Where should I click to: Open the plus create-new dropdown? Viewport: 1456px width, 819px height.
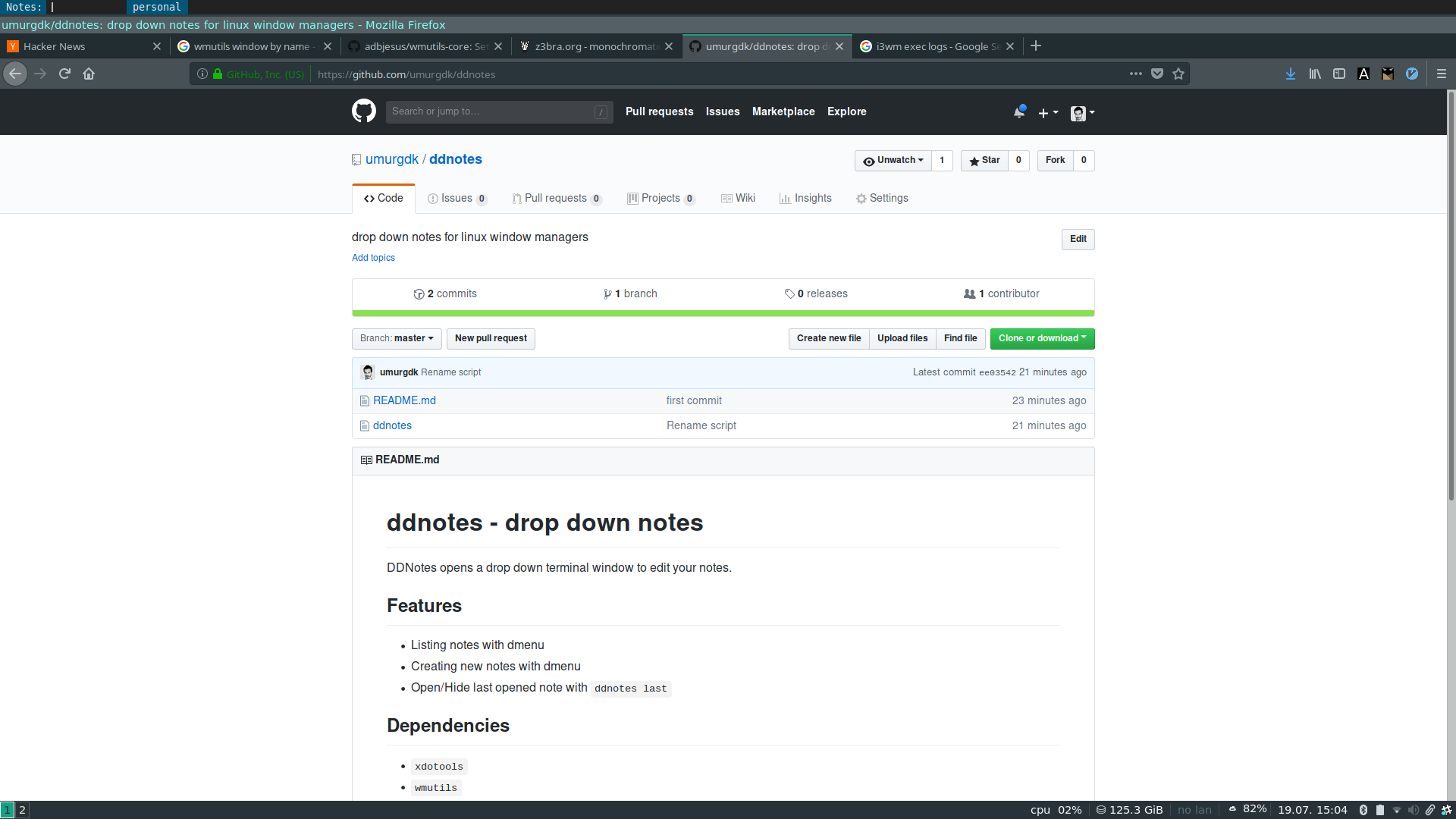[1048, 112]
